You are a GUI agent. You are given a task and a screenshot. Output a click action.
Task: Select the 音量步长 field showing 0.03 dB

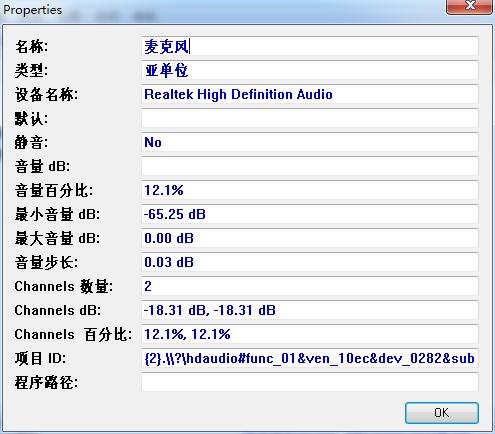coord(310,262)
